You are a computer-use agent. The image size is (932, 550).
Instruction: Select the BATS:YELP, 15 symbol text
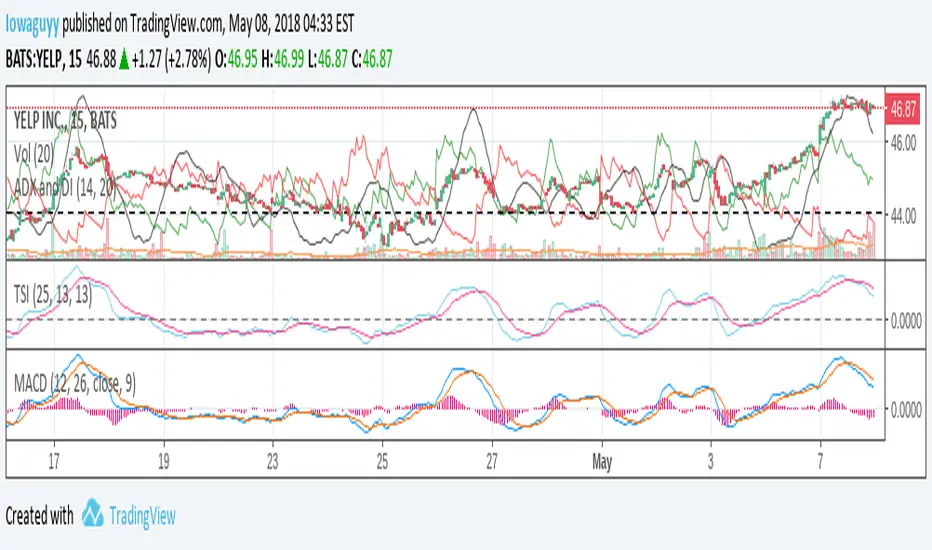(44, 59)
